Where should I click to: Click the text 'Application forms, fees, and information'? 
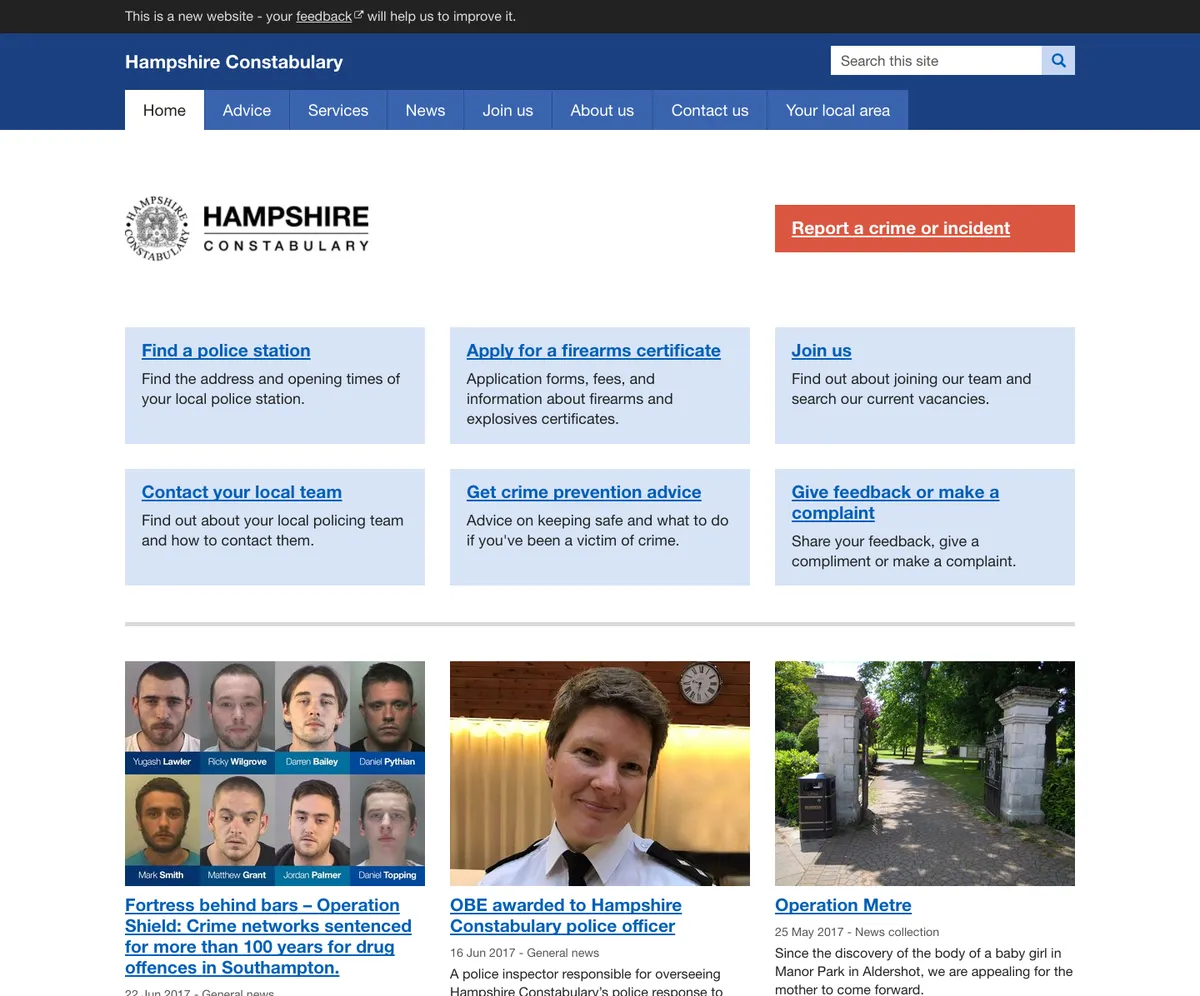(x=570, y=399)
